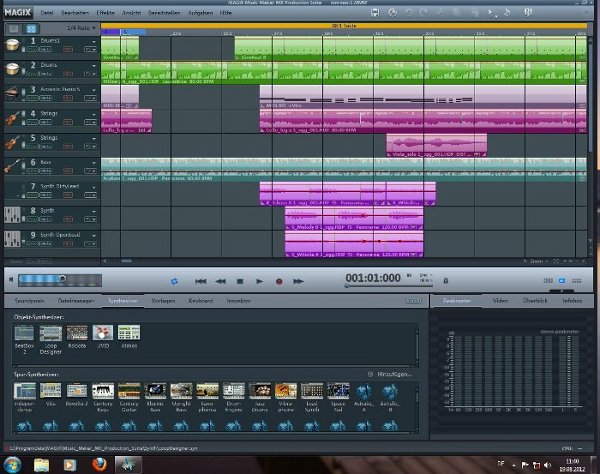Expand the track 1 Drums name dropdown
The height and width of the screenshot is (474, 600).
(94, 41)
